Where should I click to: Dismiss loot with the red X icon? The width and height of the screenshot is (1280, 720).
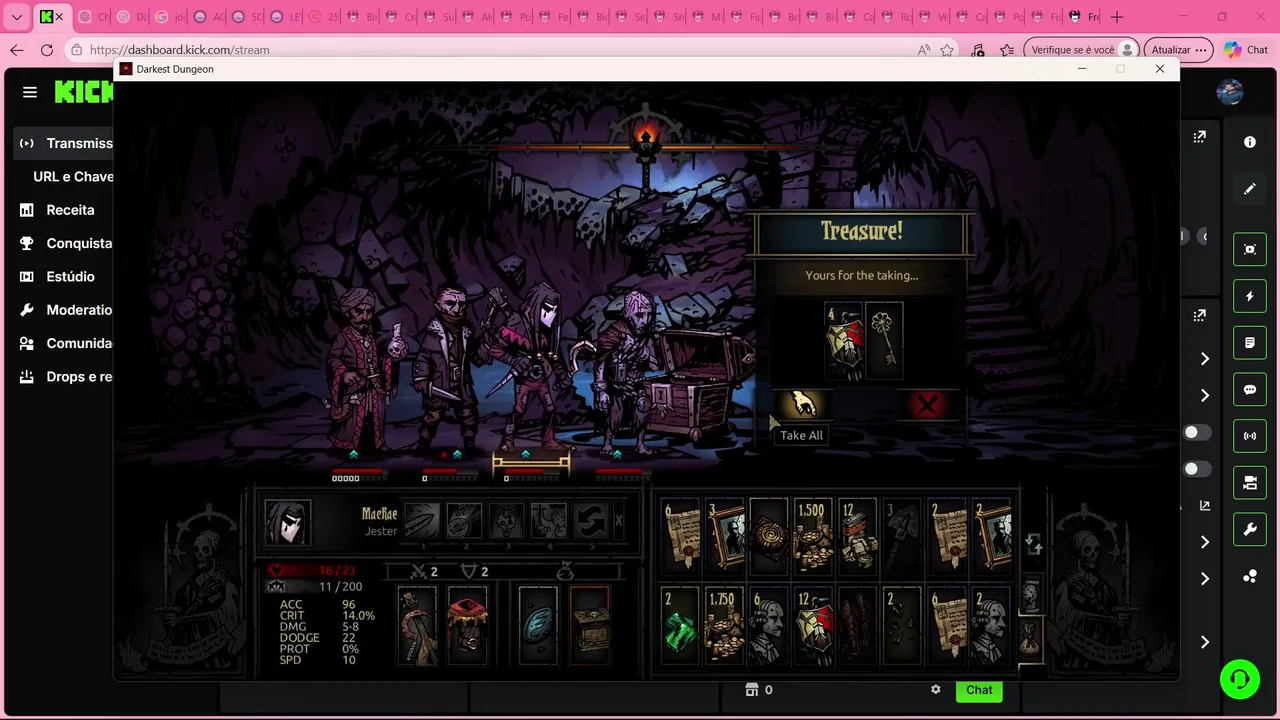pyautogui.click(x=928, y=405)
